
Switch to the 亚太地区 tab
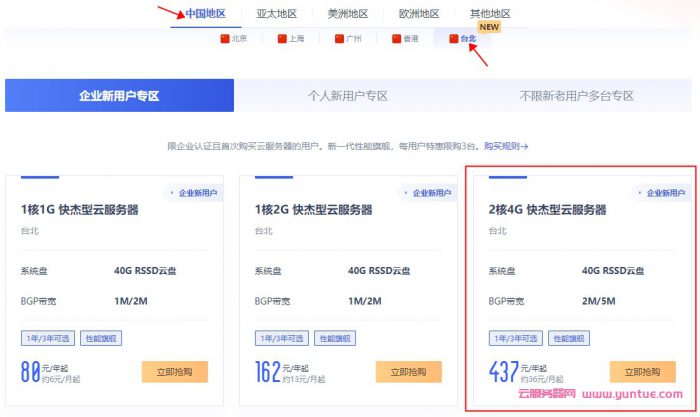coord(276,14)
